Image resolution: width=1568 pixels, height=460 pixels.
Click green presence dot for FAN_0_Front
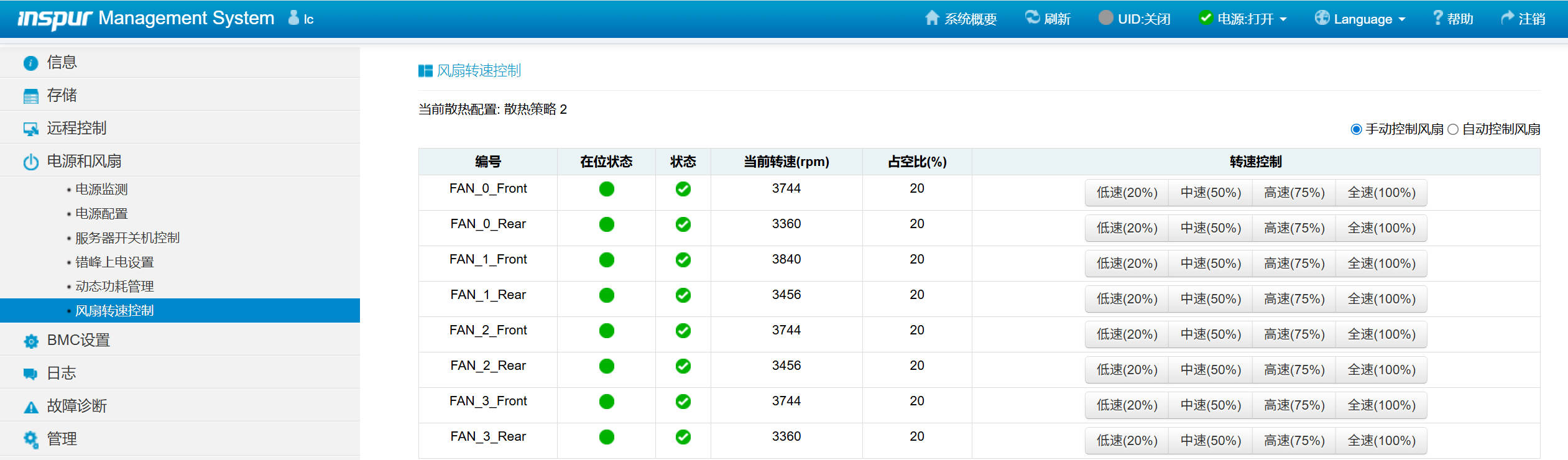point(607,189)
